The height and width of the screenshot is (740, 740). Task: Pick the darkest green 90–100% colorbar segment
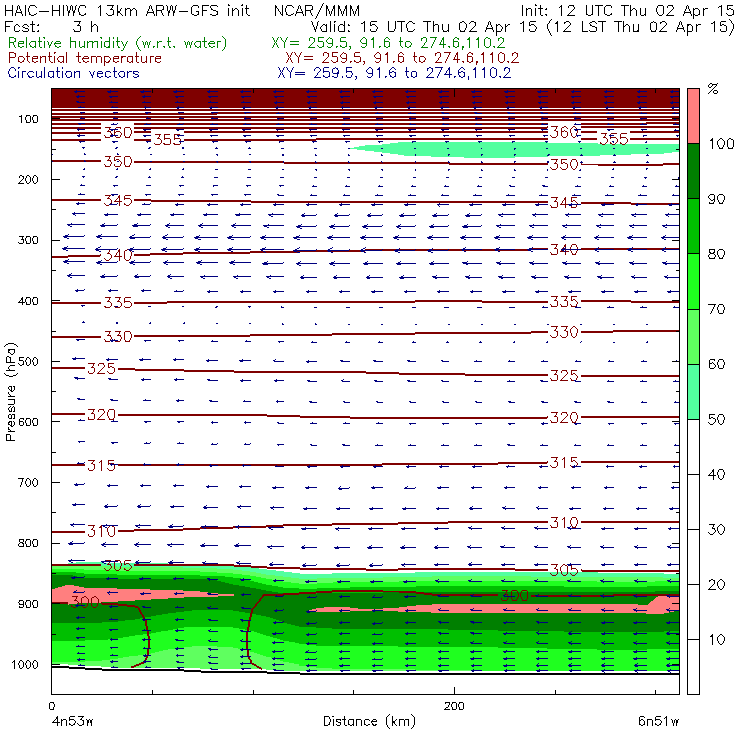(693, 171)
